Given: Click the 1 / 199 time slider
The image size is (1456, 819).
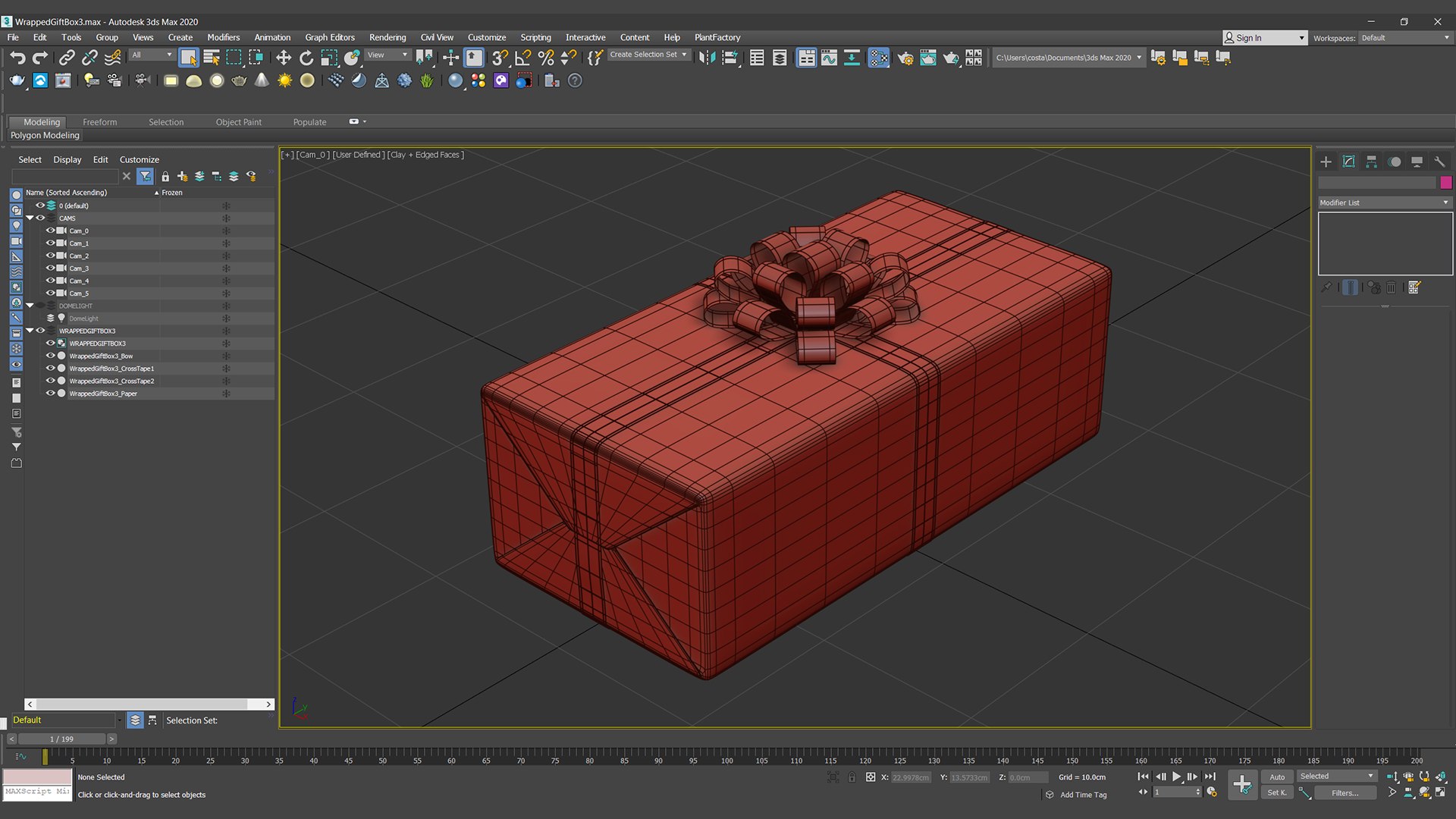Looking at the screenshot, I should coord(62,739).
